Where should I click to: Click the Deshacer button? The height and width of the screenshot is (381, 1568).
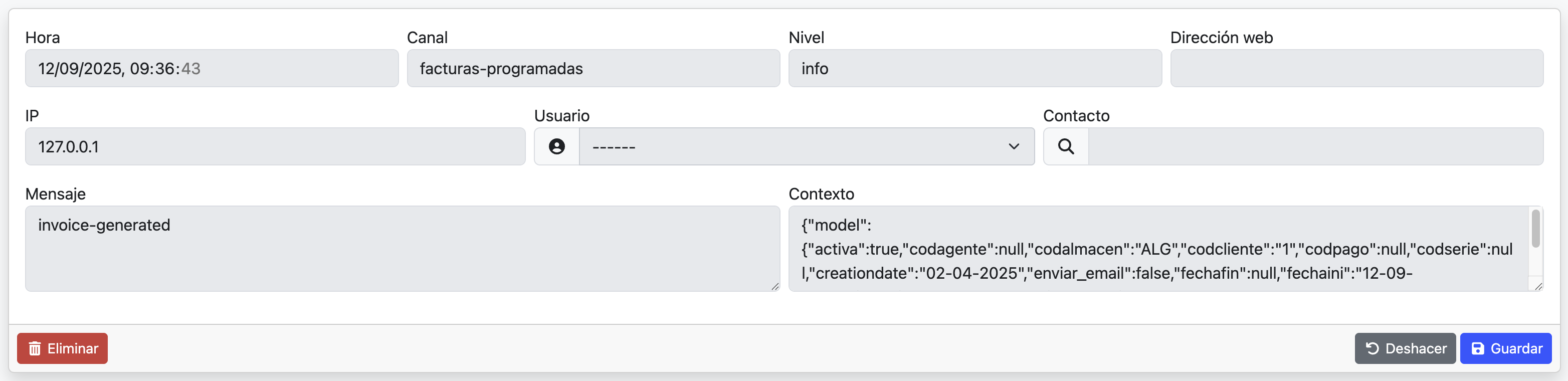[1406, 348]
